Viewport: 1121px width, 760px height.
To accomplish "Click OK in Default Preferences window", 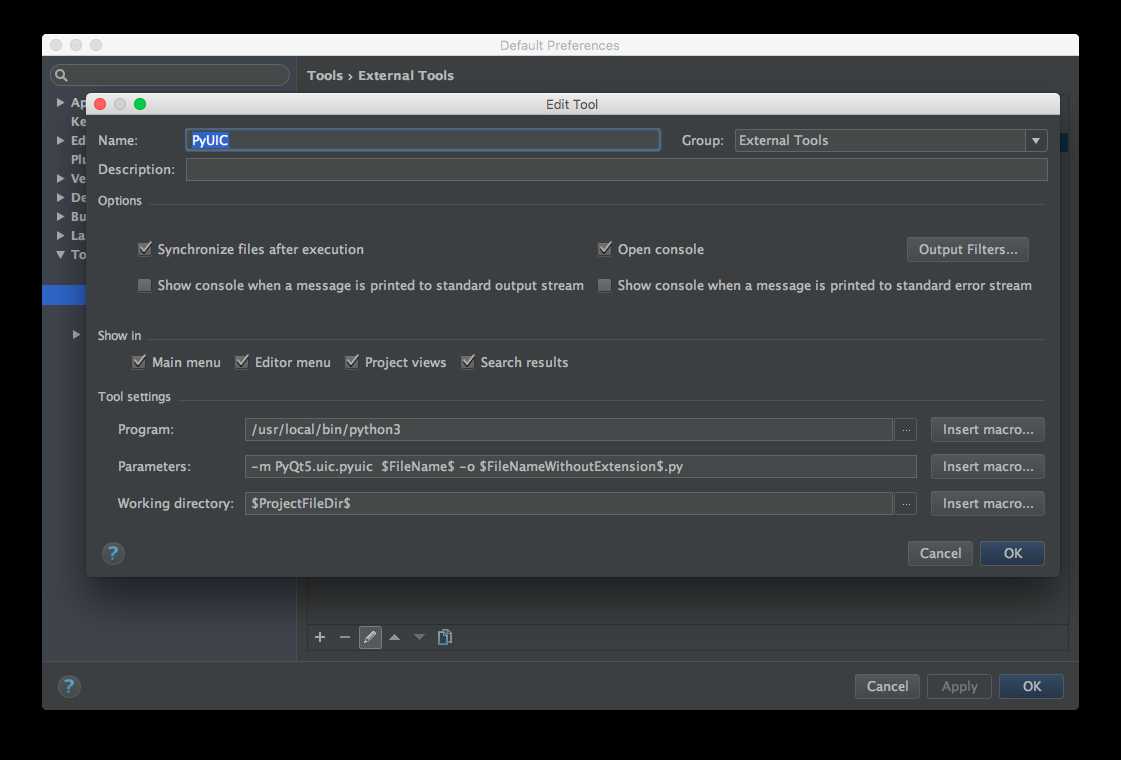I will (1032, 686).
